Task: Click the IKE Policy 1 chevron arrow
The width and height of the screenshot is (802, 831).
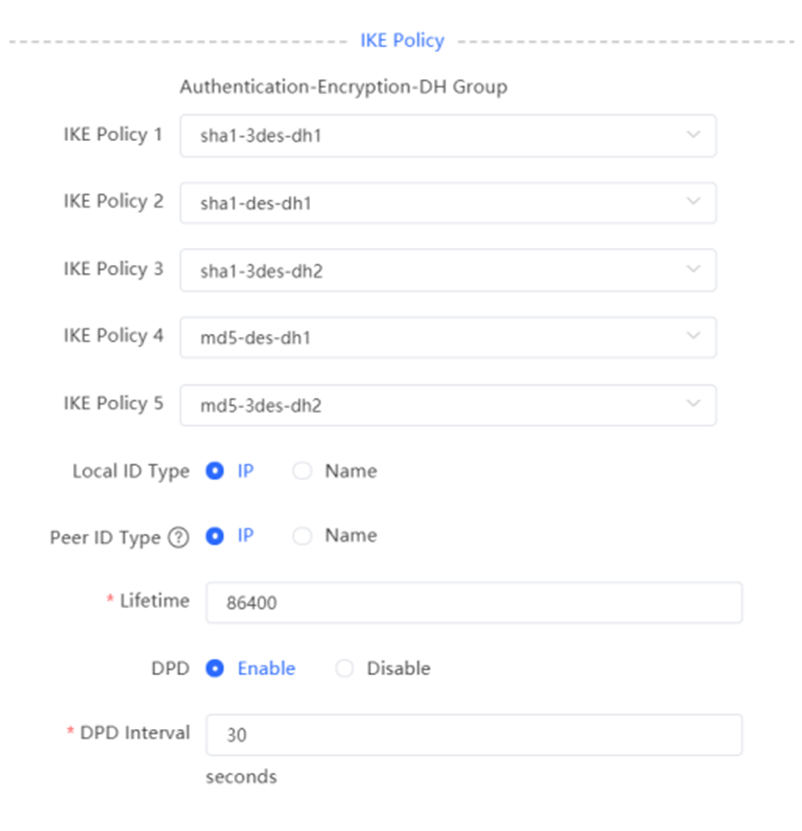Action: click(693, 135)
